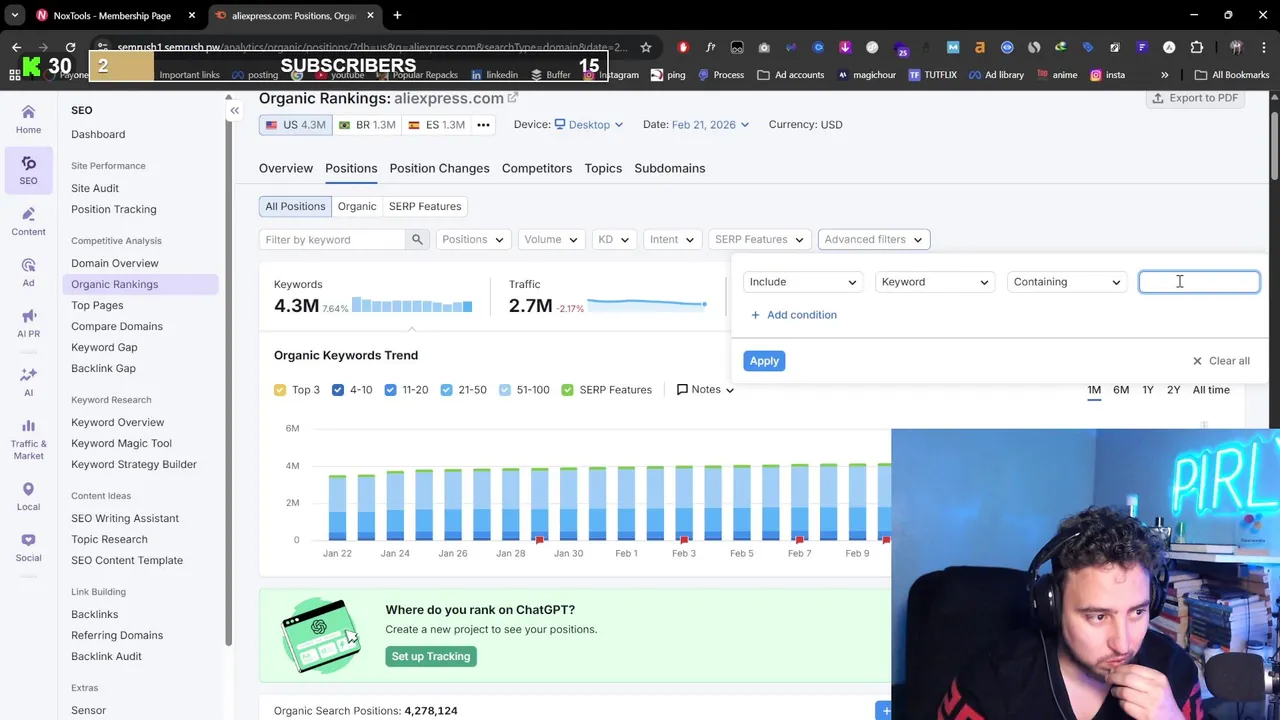
Task: Bookmark this page with star icon
Action: [646, 47]
